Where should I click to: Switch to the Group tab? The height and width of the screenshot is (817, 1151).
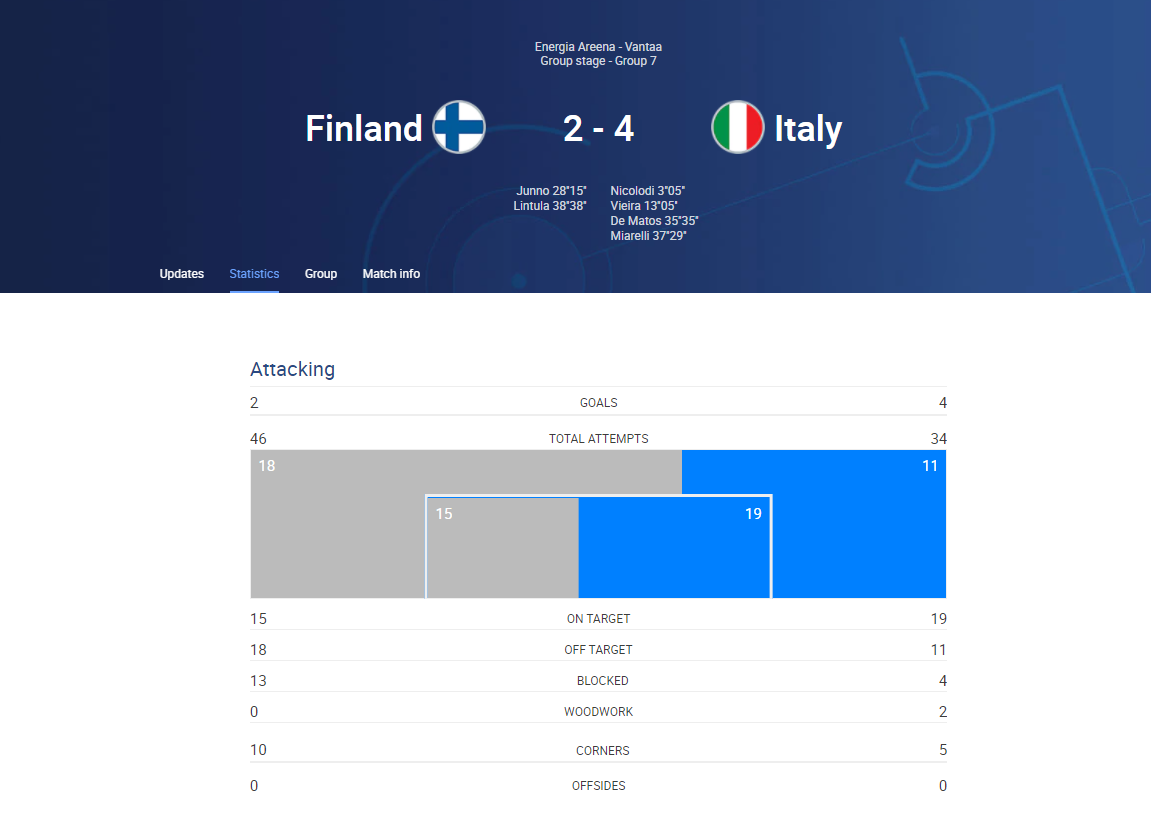(x=321, y=274)
